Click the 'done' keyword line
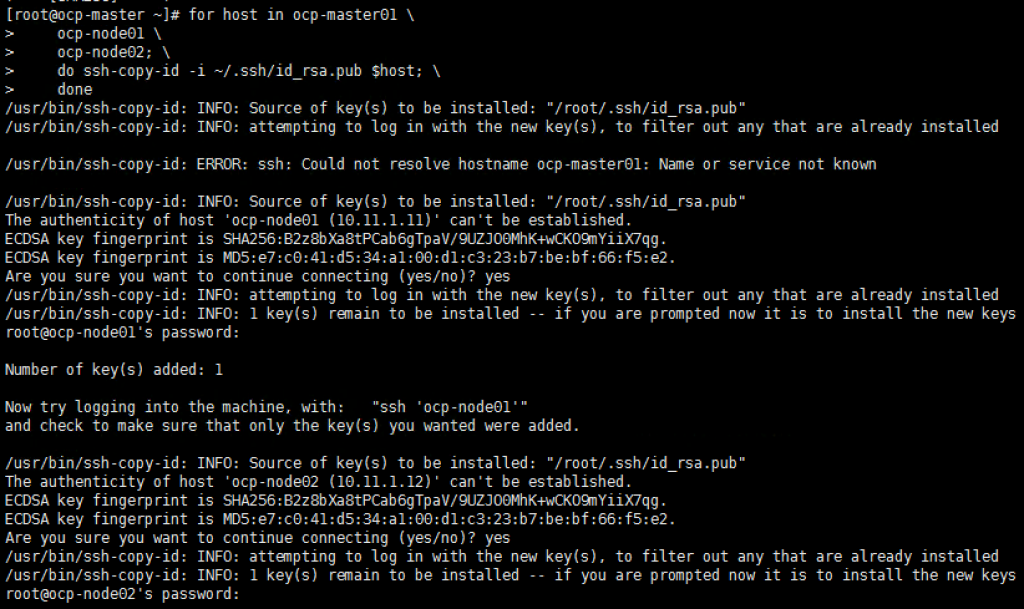1024x609 pixels. point(74,89)
